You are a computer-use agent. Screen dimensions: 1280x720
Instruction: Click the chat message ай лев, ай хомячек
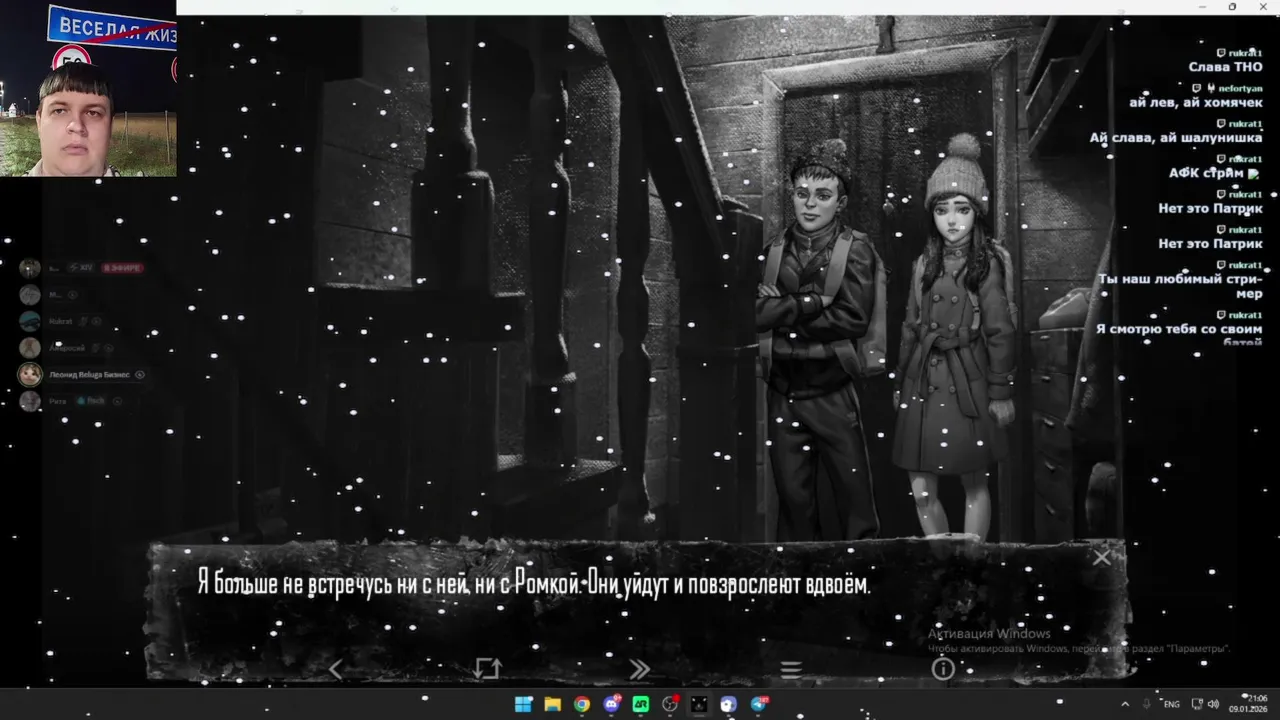coord(1196,103)
